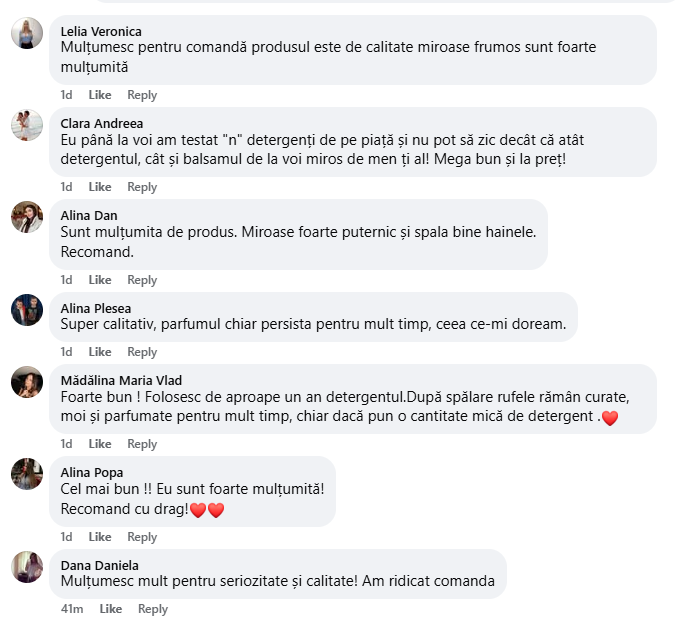Open Alina Popa's profile picture

coord(27,473)
